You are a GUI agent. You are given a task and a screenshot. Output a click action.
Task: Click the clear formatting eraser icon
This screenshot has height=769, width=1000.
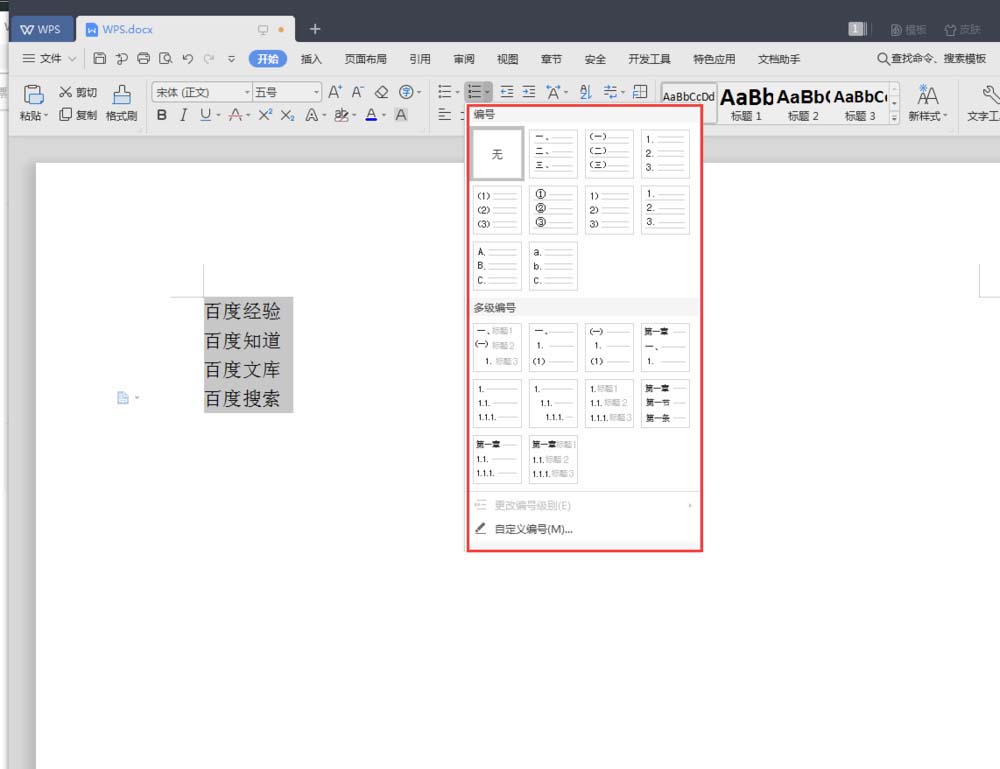coord(381,92)
